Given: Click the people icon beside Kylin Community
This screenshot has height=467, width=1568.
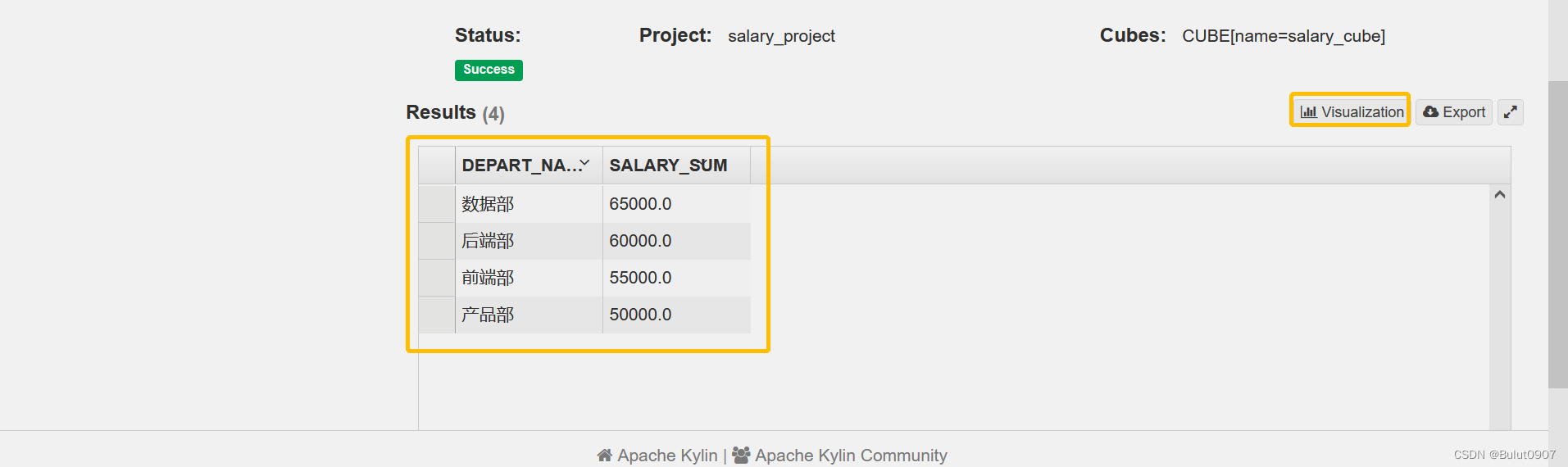Looking at the screenshot, I should 741,456.
